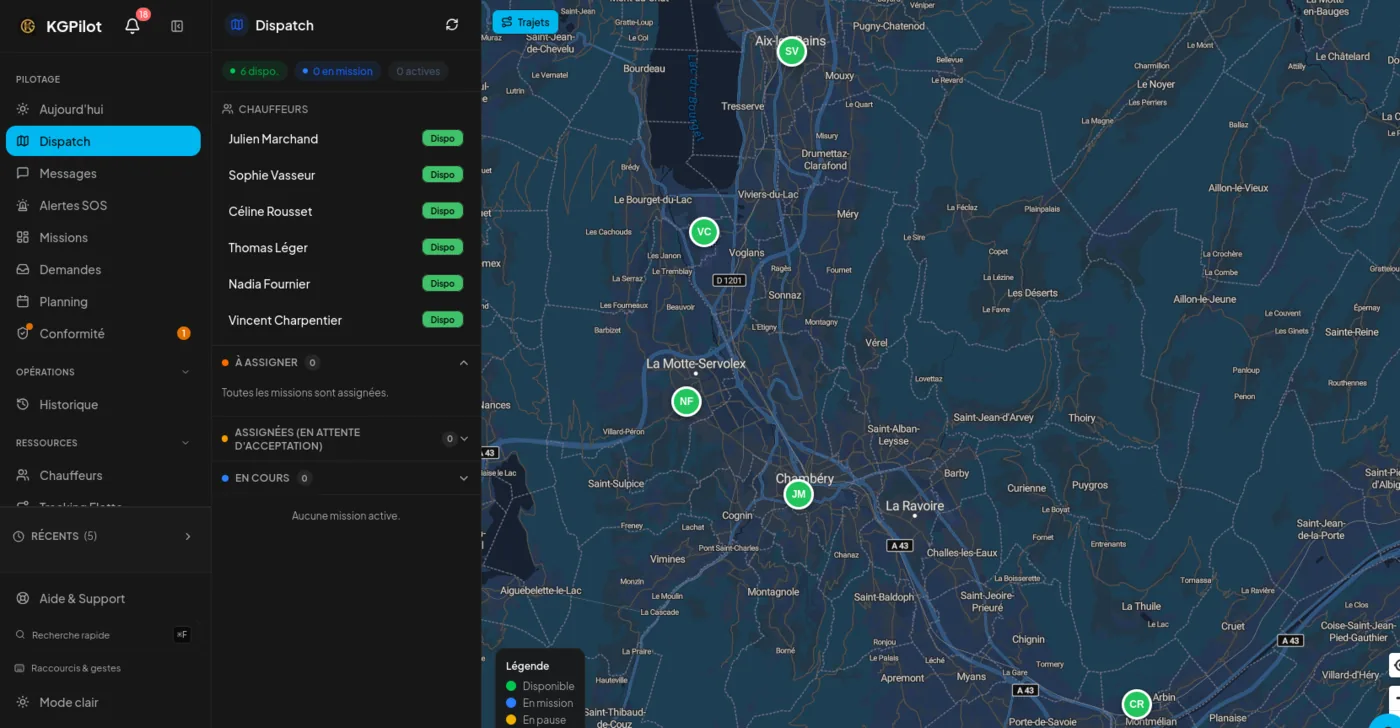Screen dimensions: 1400x728
Task: Open Chauffeurs under Ressources
Action: [103, 475]
